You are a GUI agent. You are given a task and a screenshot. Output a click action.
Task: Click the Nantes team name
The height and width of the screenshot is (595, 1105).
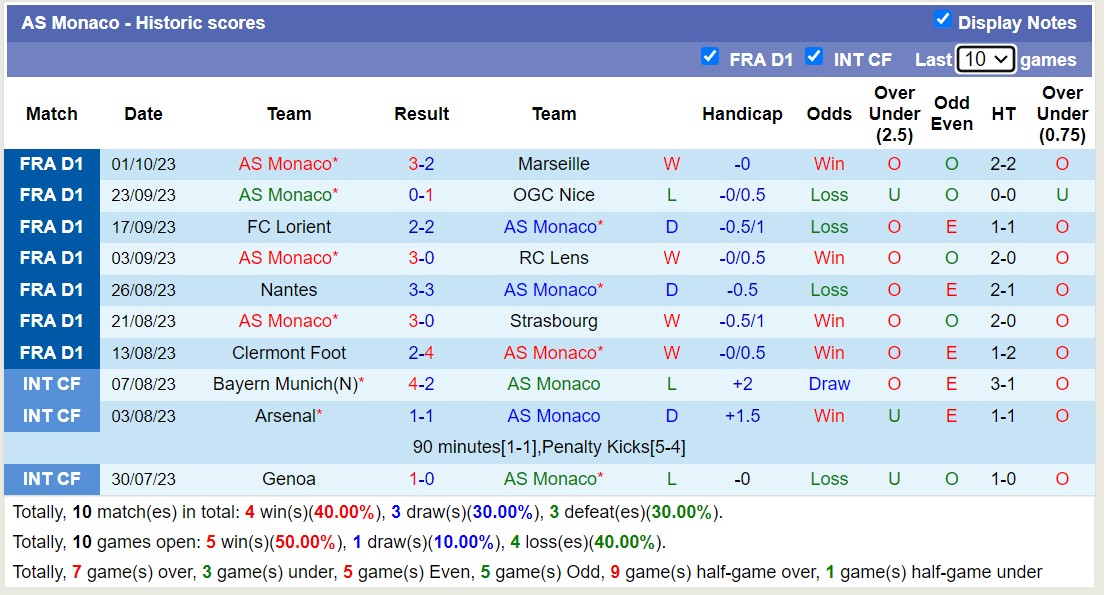[289, 290]
